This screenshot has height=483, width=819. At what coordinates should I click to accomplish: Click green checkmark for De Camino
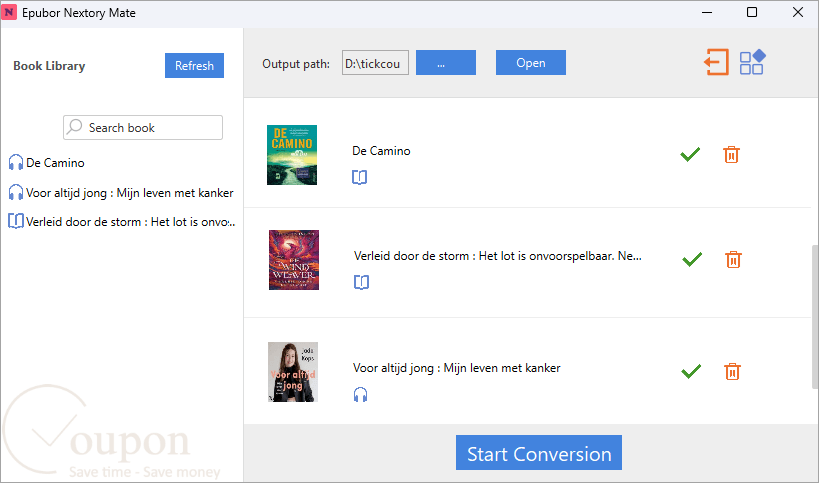coord(690,155)
